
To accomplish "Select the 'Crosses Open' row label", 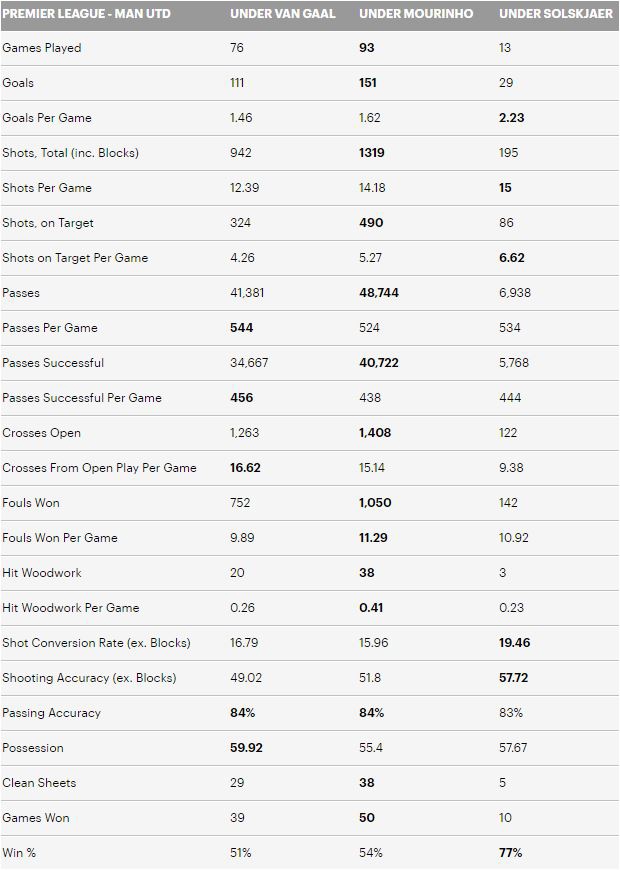I will pyautogui.click(x=42, y=433).
